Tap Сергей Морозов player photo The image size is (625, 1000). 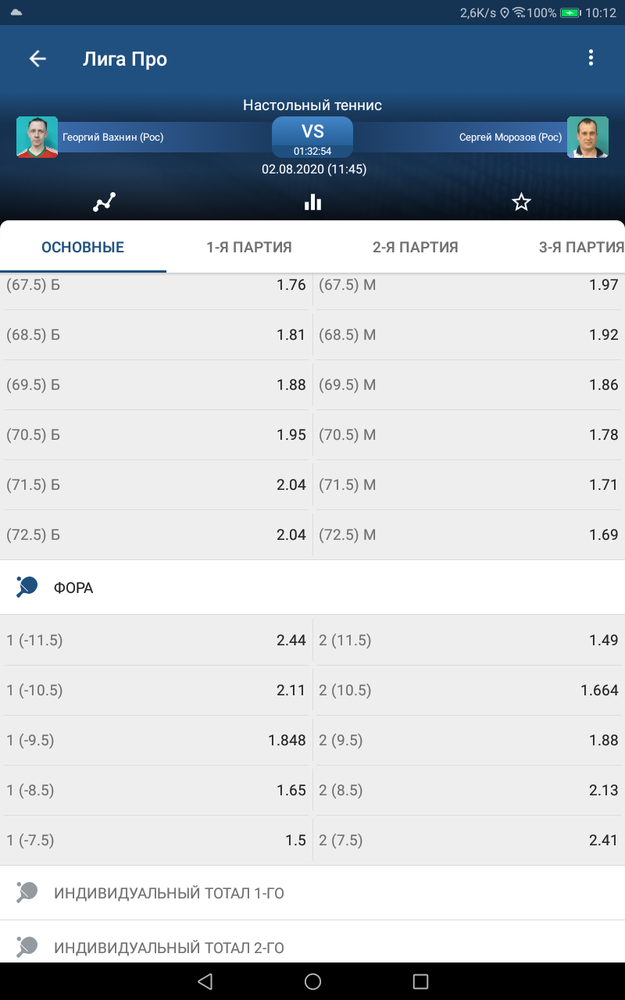(587, 136)
